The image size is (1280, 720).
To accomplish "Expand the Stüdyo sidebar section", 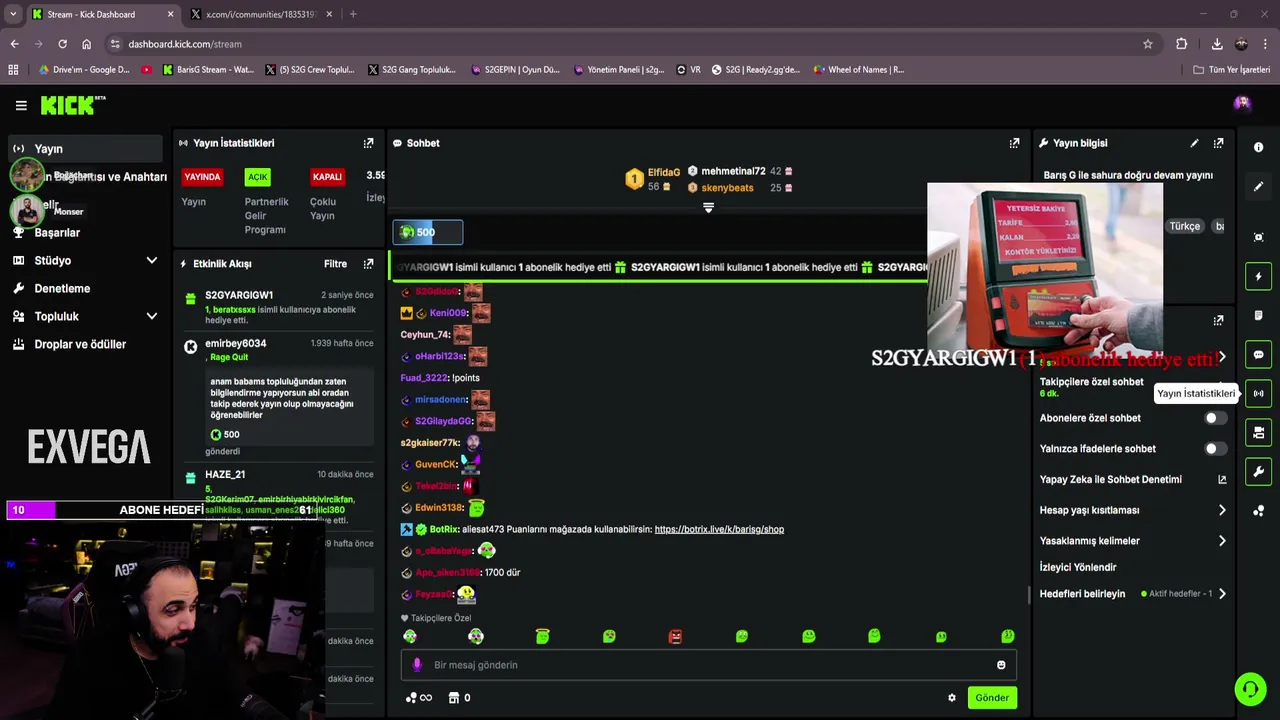I will [x=152, y=260].
